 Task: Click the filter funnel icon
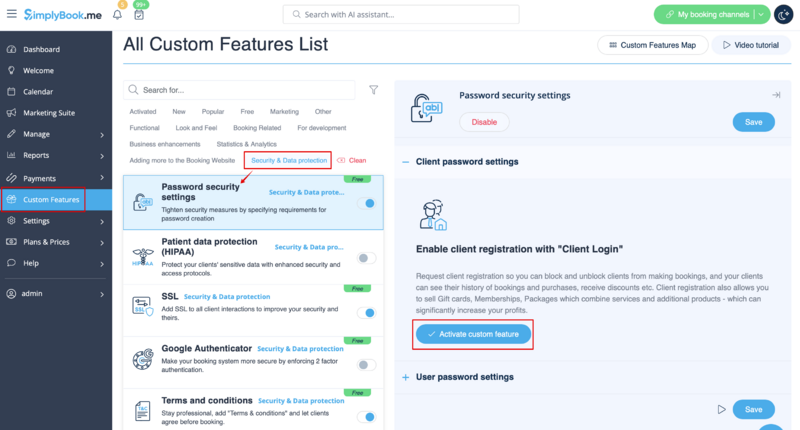point(373,90)
